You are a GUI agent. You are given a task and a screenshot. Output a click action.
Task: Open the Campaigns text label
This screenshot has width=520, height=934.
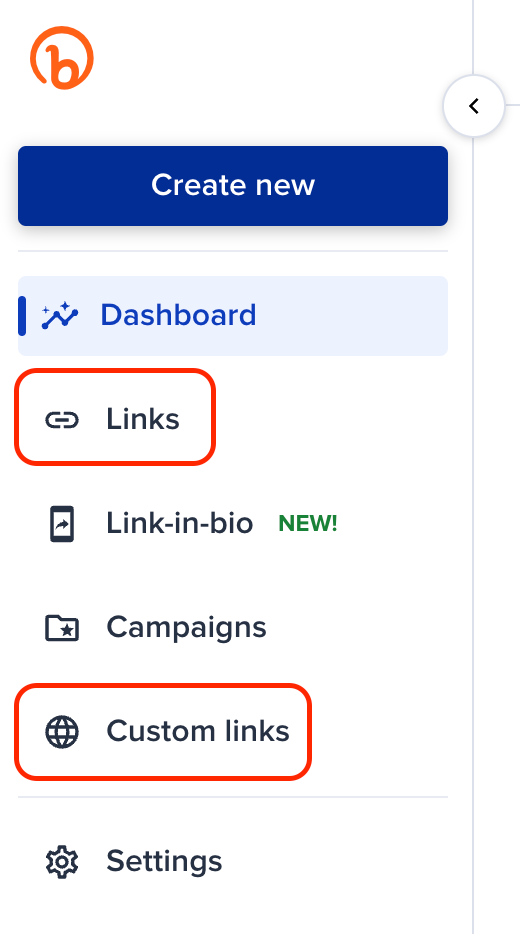coord(186,627)
